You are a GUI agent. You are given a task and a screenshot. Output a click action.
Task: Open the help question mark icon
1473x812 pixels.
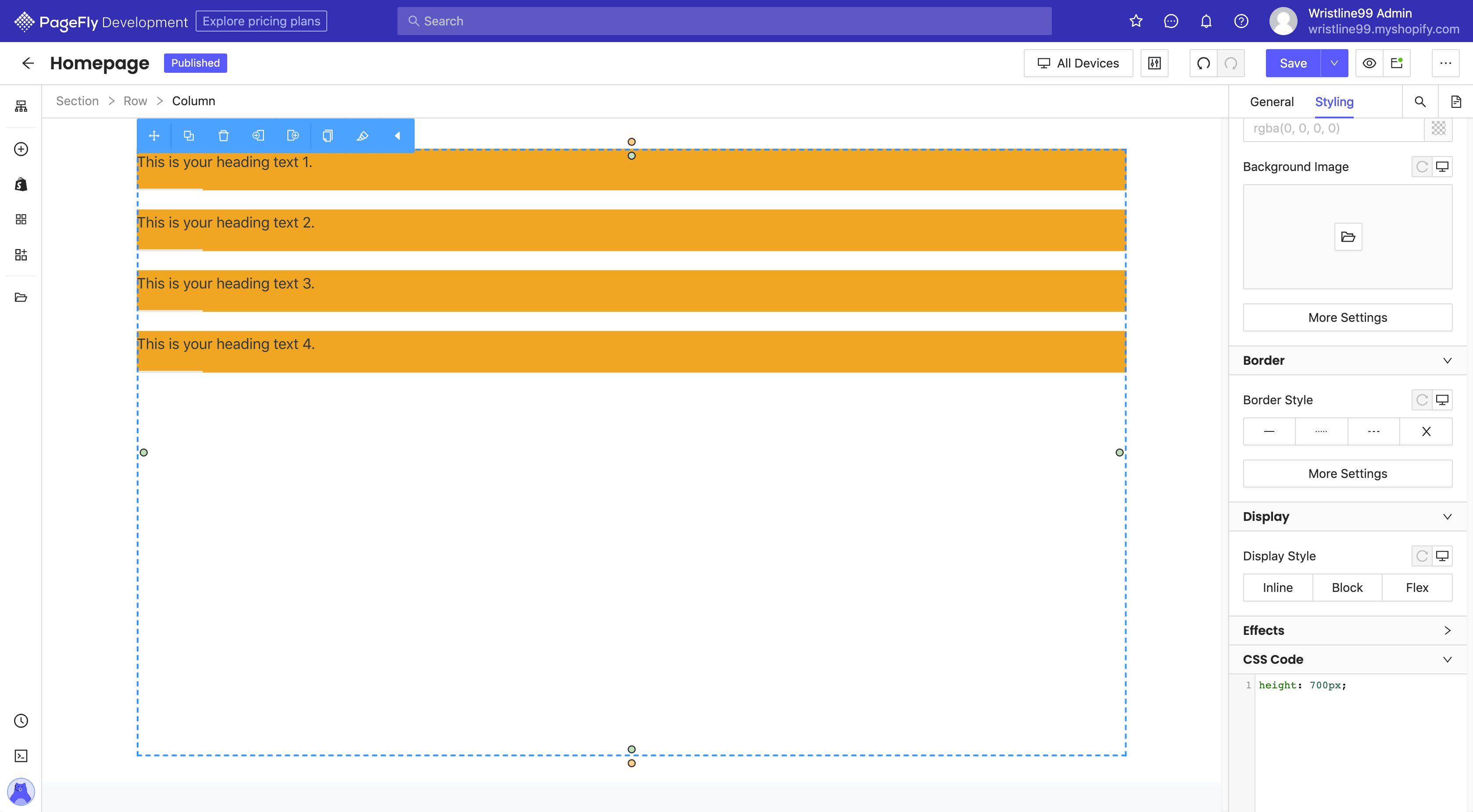(x=1241, y=21)
